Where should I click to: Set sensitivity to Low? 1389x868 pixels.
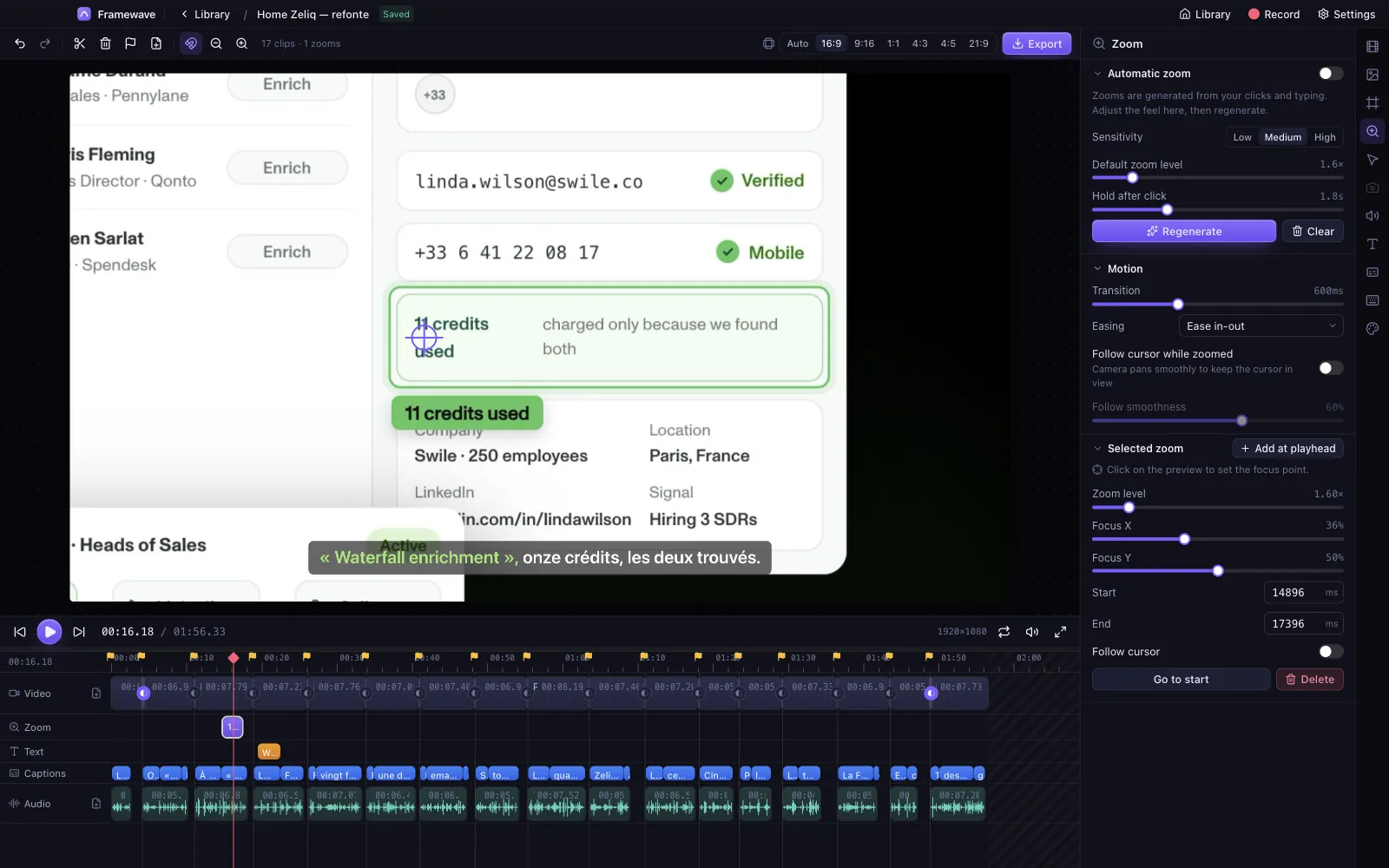1242,137
